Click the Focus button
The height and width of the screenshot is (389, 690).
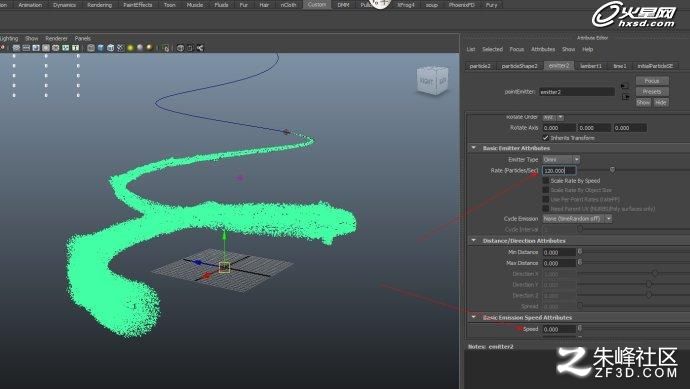[x=652, y=81]
